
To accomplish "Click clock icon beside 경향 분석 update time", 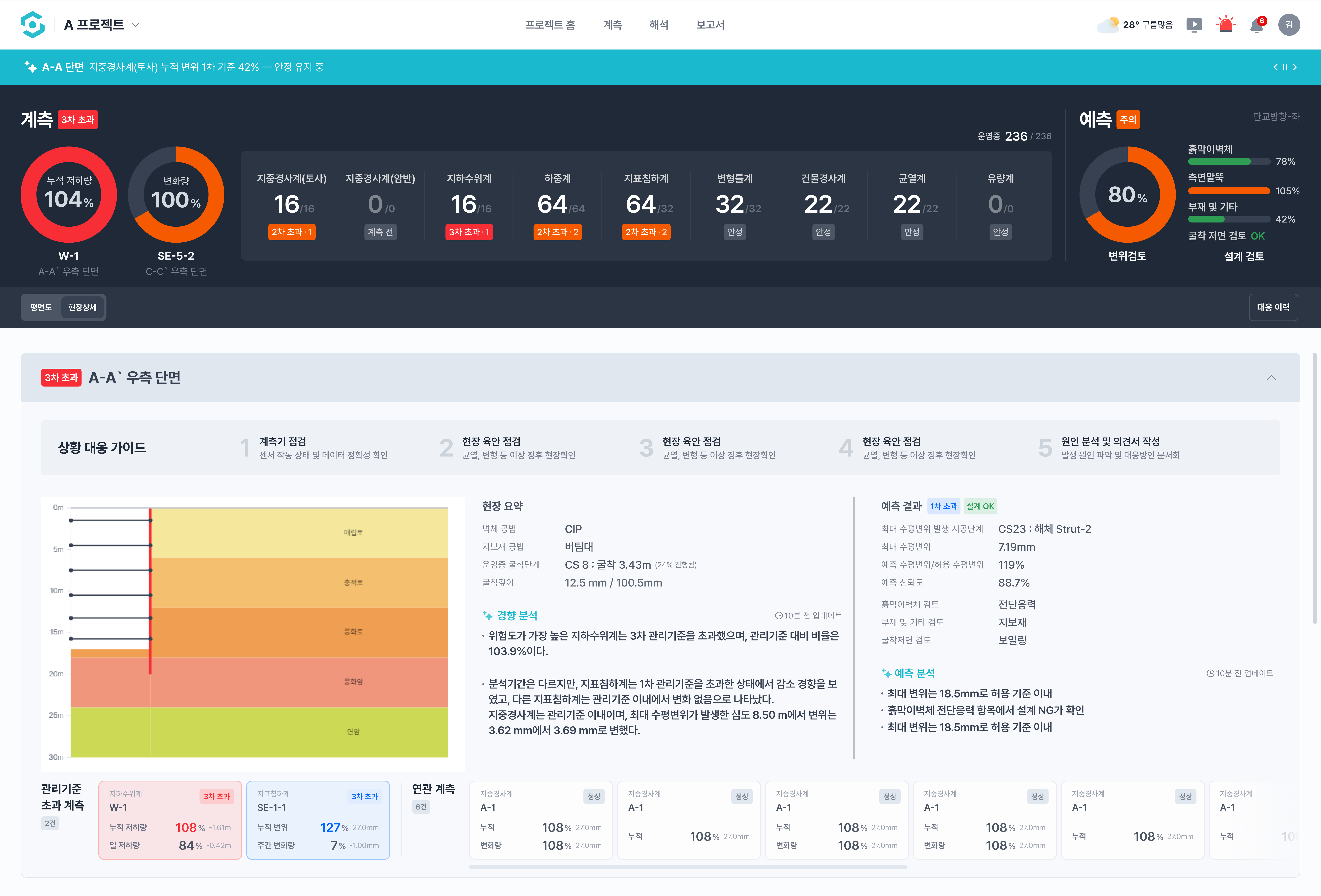I will click(779, 615).
